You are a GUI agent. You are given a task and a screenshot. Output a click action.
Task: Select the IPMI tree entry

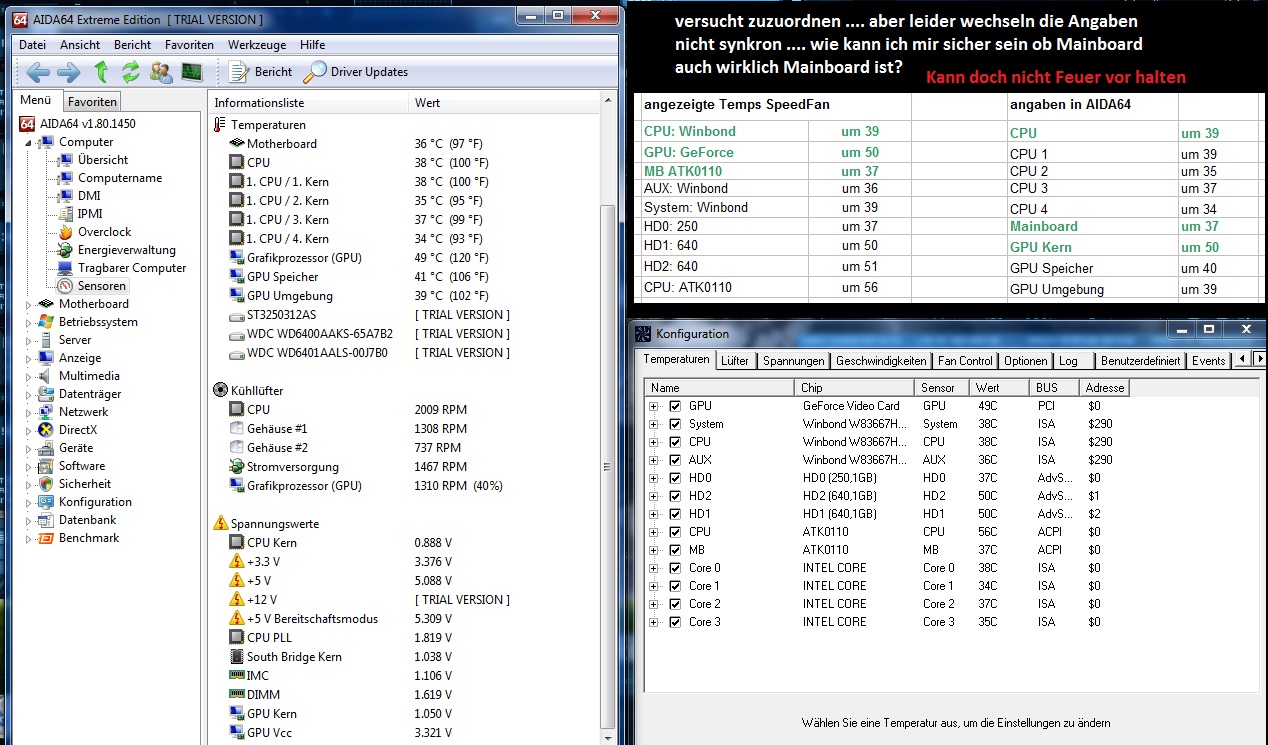pos(90,214)
